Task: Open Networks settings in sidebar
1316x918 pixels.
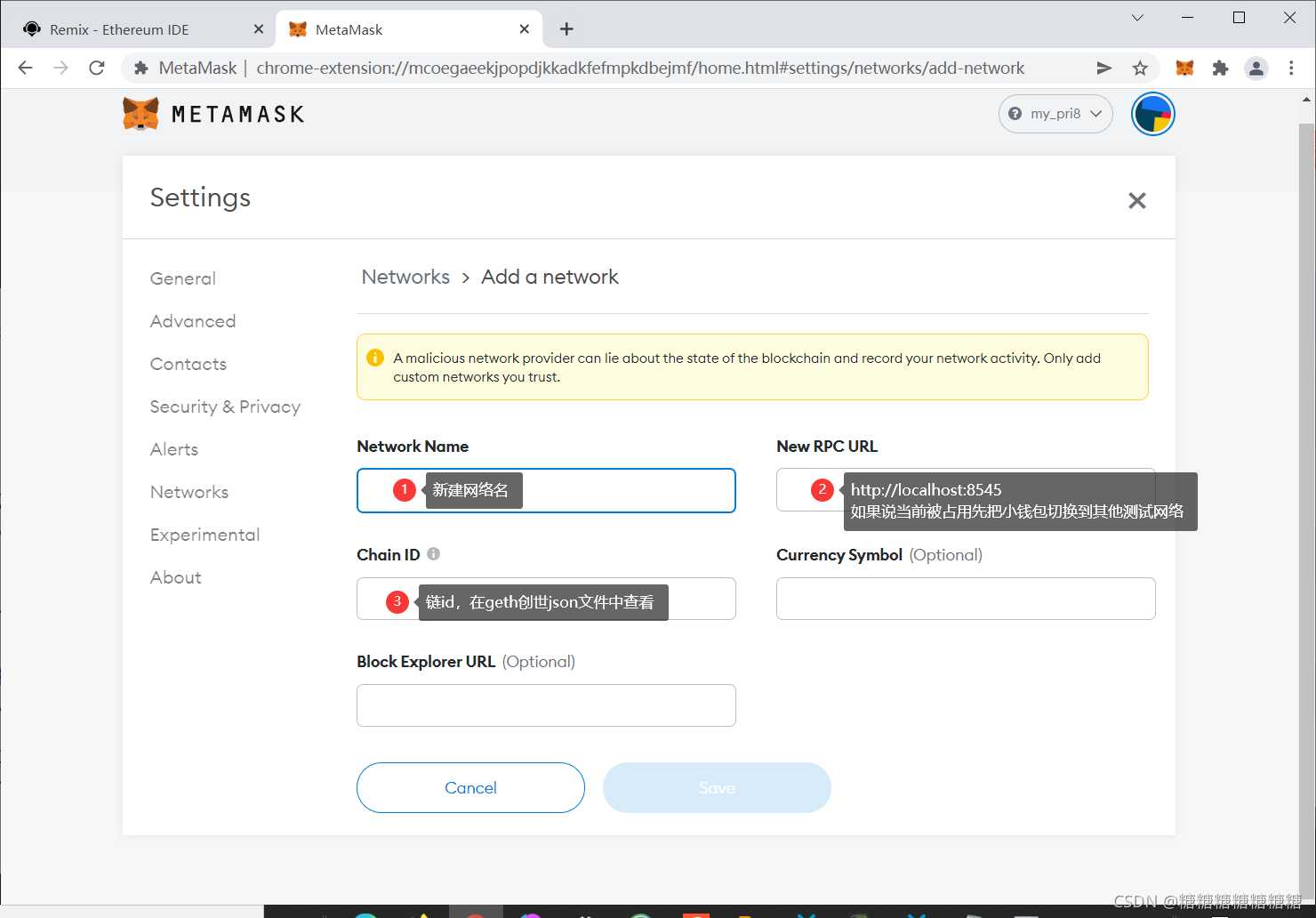Action: 189,492
